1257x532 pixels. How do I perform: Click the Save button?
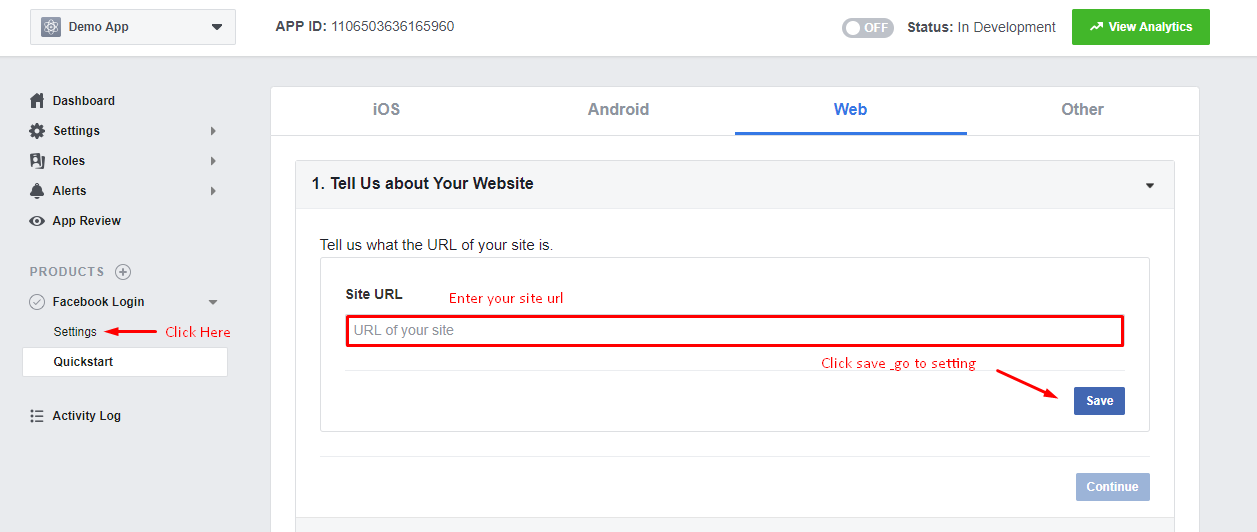[x=1099, y=401]
